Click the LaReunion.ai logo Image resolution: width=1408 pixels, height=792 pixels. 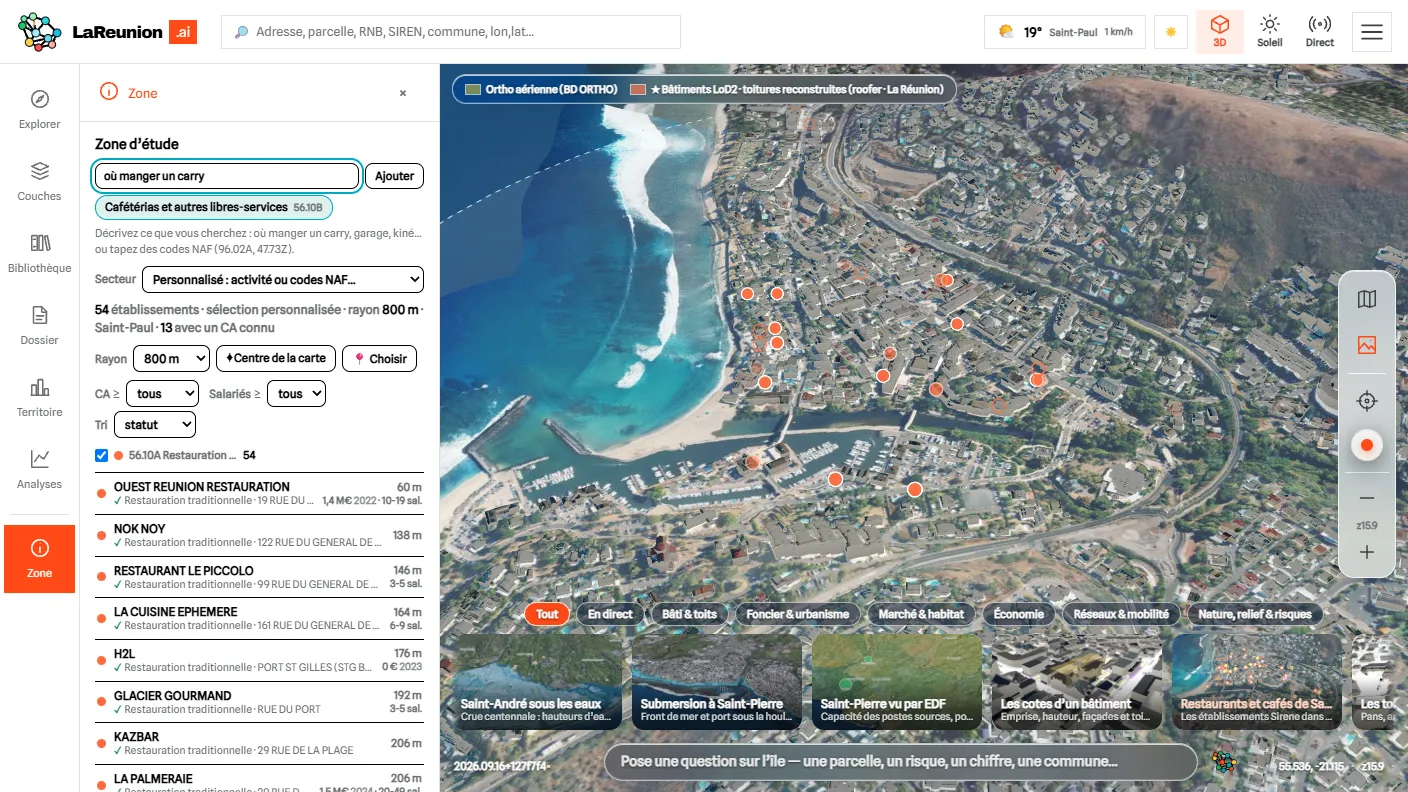(107, 32)
